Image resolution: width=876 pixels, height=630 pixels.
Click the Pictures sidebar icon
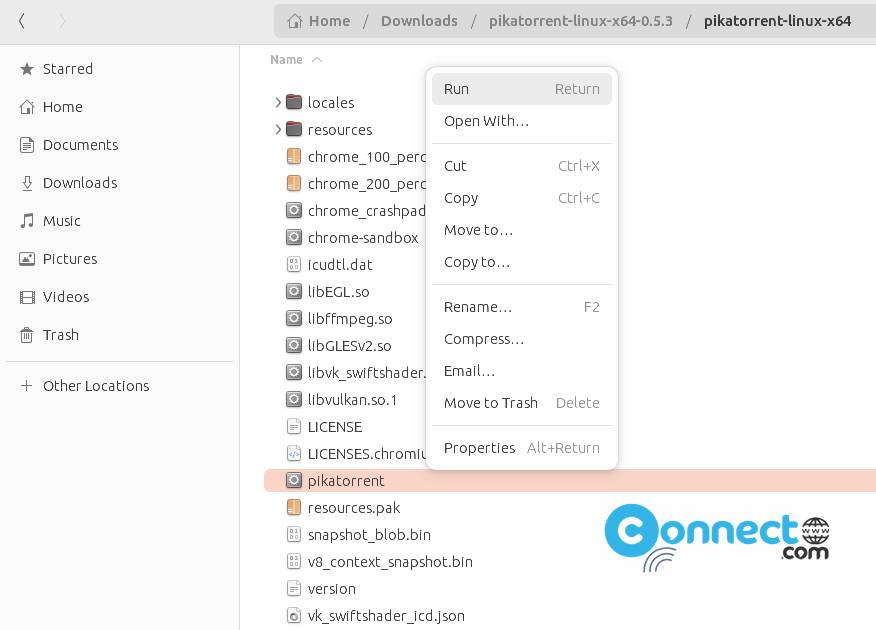point(26,259)
